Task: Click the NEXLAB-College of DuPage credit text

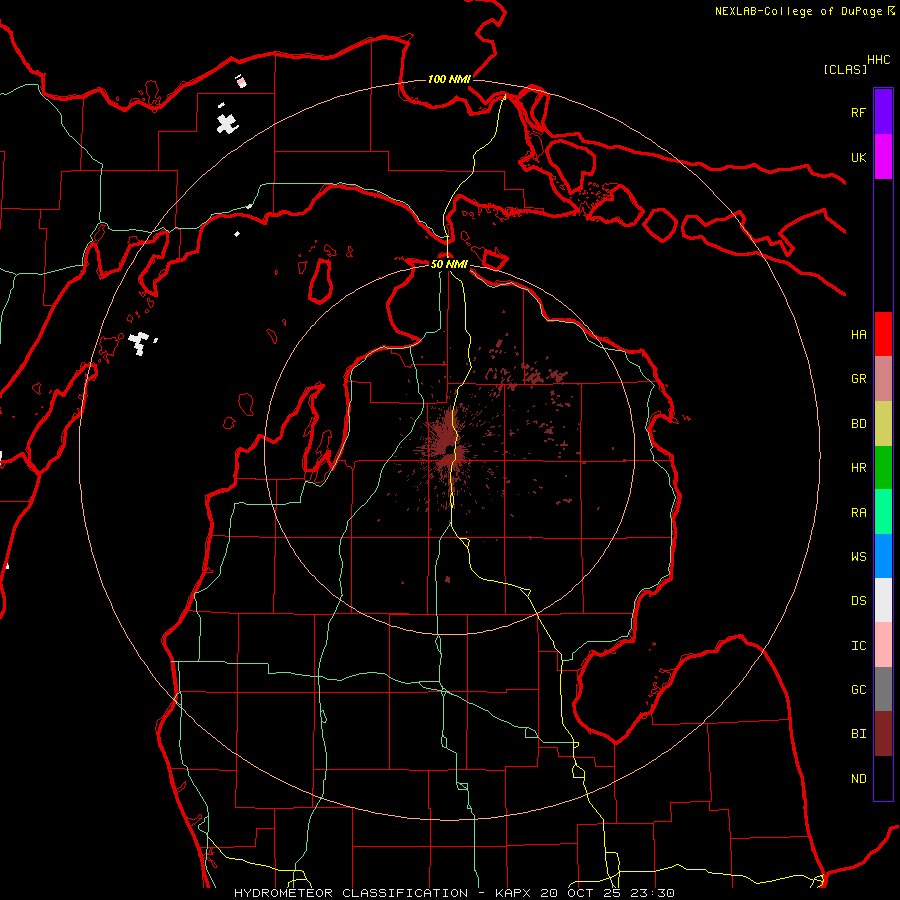Action: (x=798, y=11)
